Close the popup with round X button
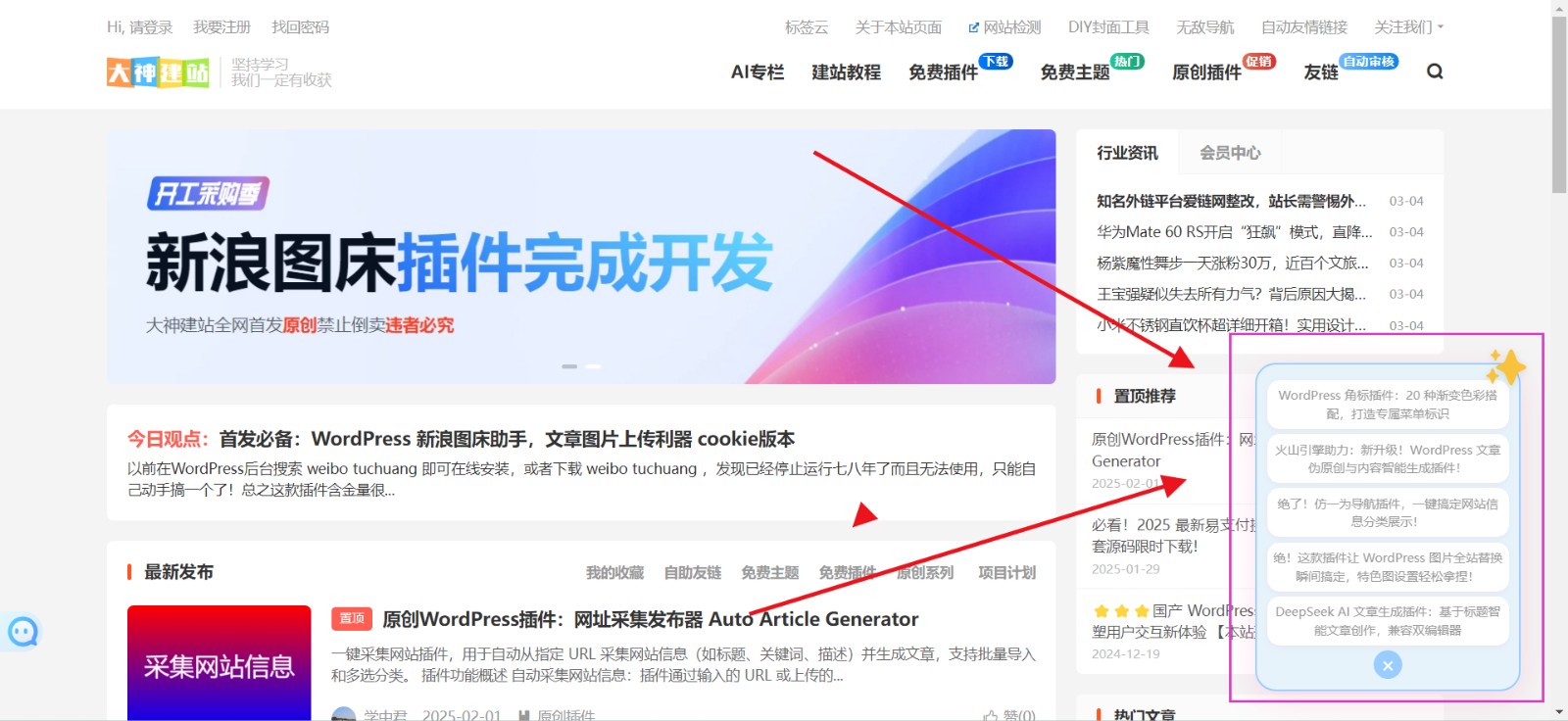This screenshot has width=1568, height=721. pos(1387,666)
